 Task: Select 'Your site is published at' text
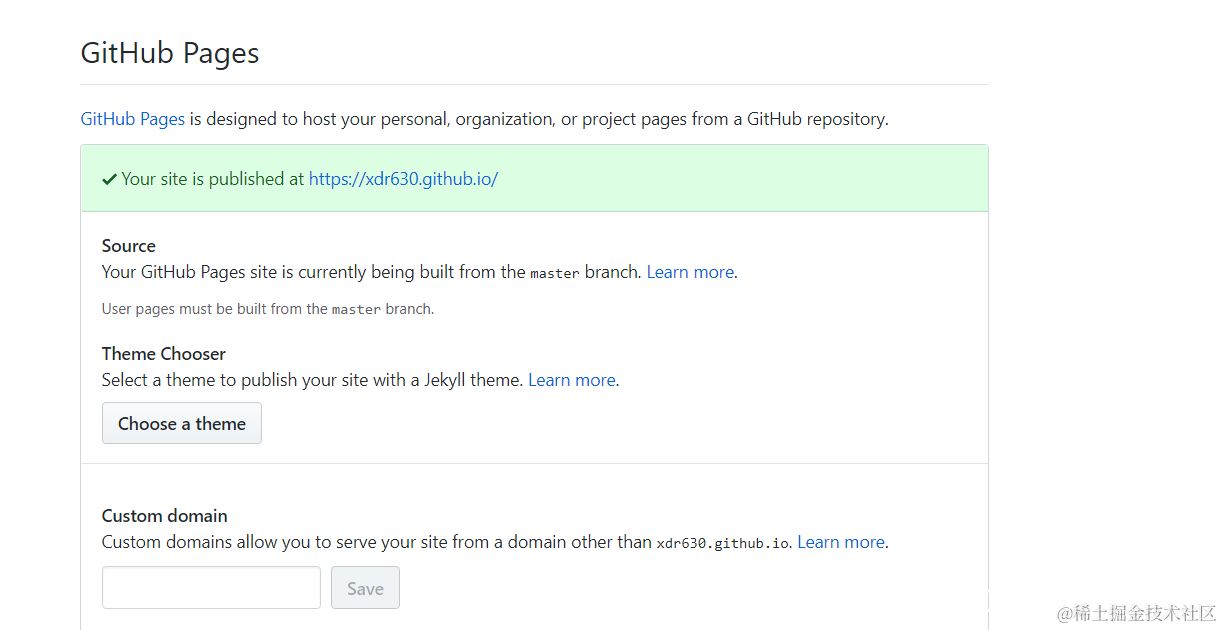pos(212,179)
